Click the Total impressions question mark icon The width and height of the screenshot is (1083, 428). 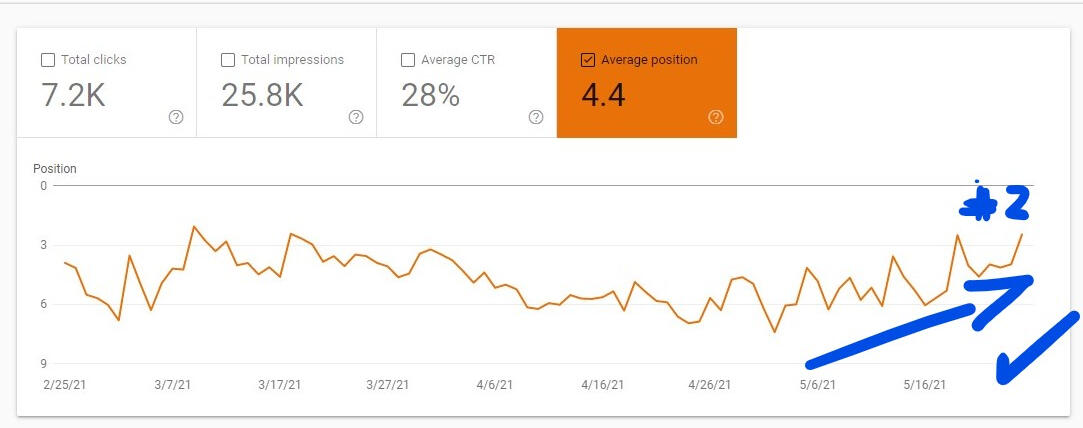(x=356, y=117)
